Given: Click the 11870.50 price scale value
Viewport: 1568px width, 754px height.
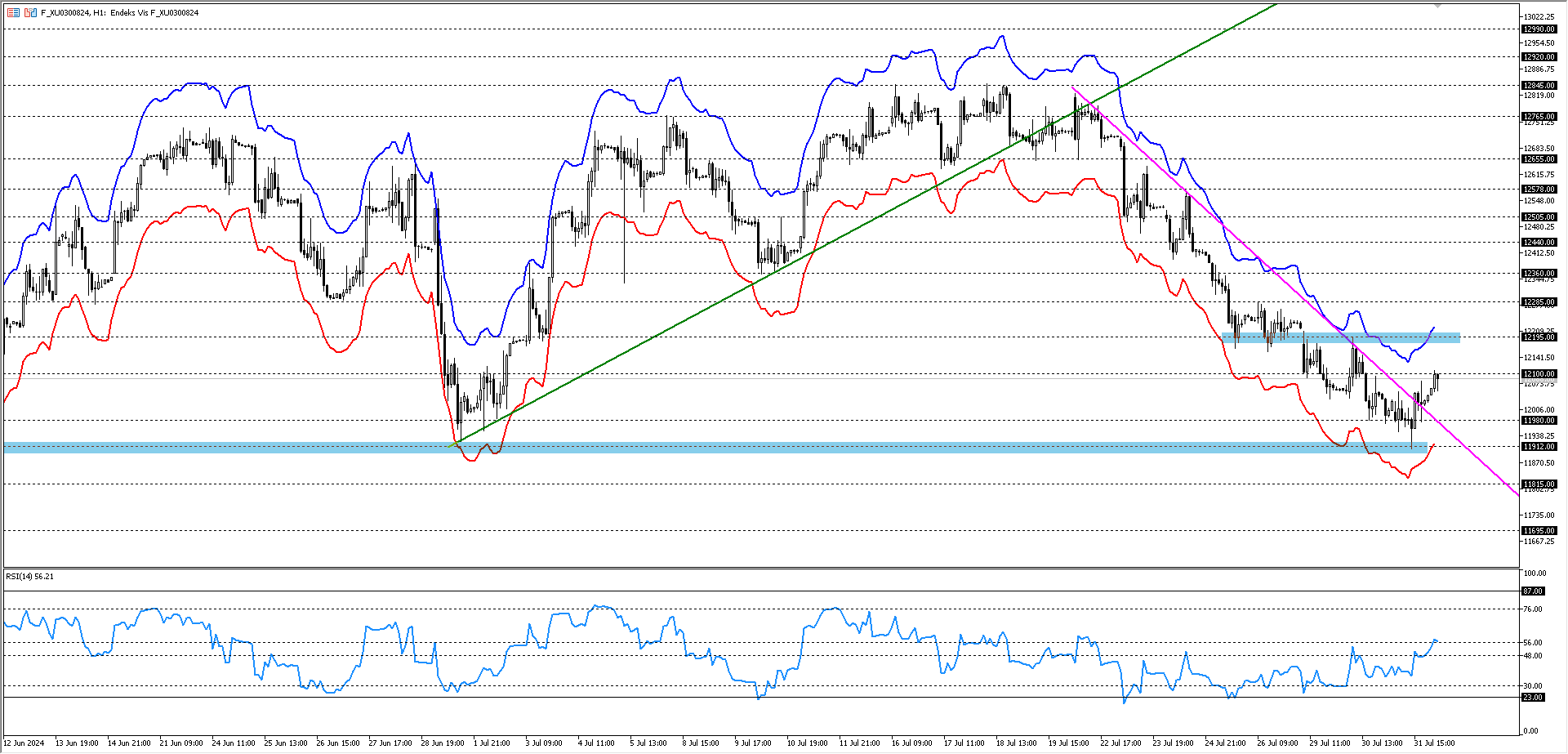Looking at the screenshot, I should point(1539,463).
